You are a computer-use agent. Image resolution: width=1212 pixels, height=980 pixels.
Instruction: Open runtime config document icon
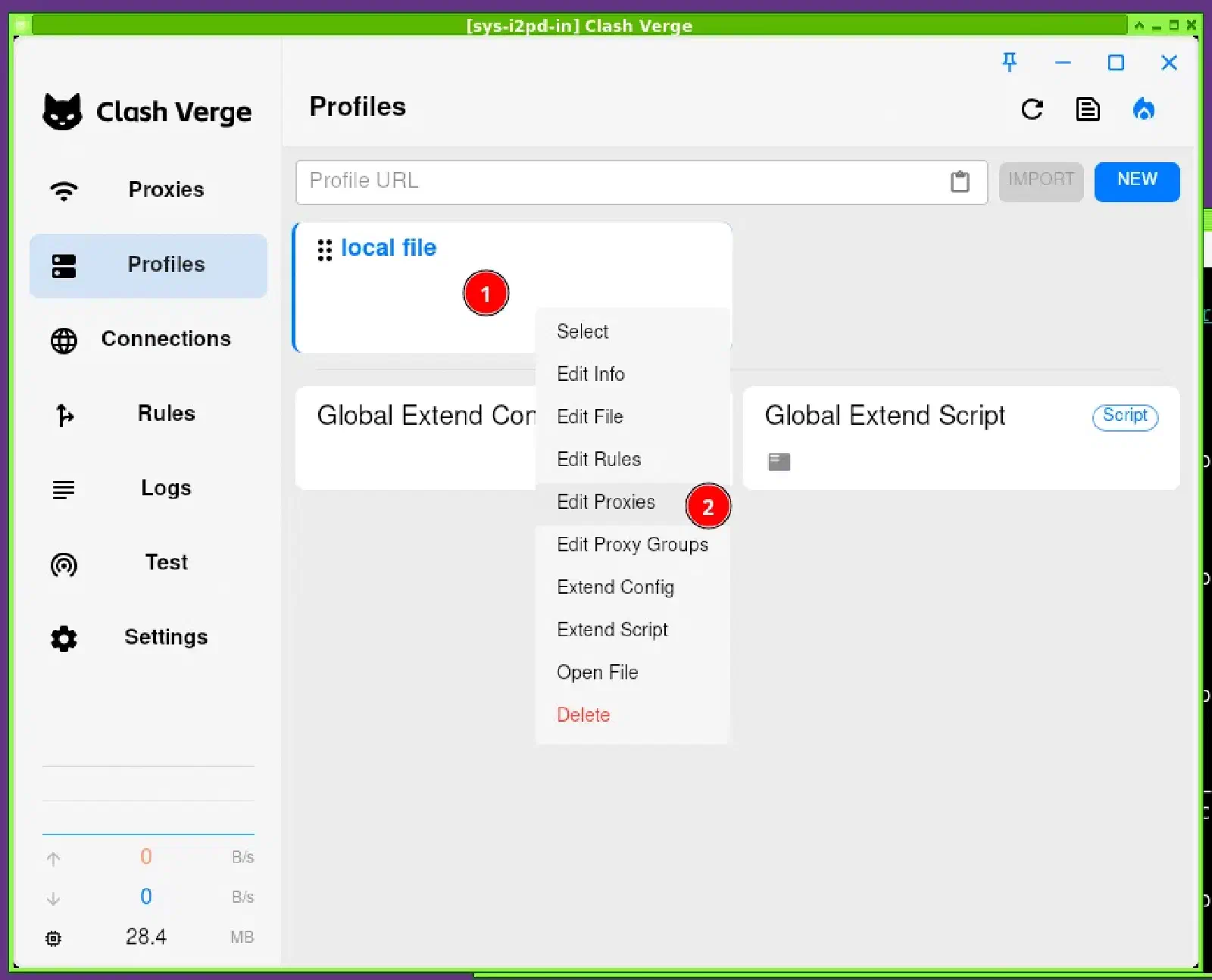pos(1088,110)
